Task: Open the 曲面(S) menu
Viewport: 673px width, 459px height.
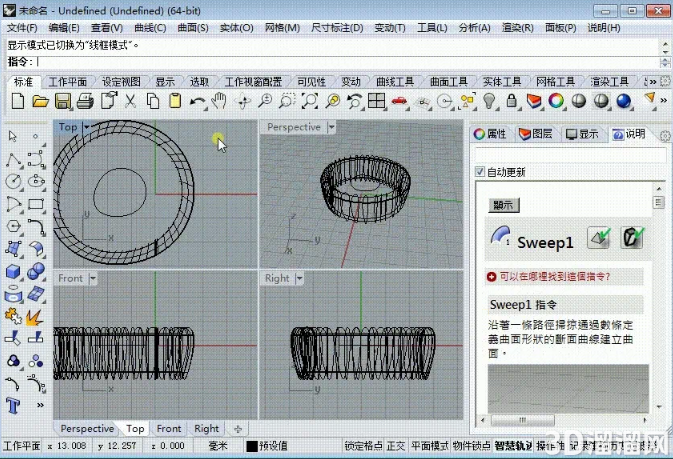Action: [x=193, y=28]
